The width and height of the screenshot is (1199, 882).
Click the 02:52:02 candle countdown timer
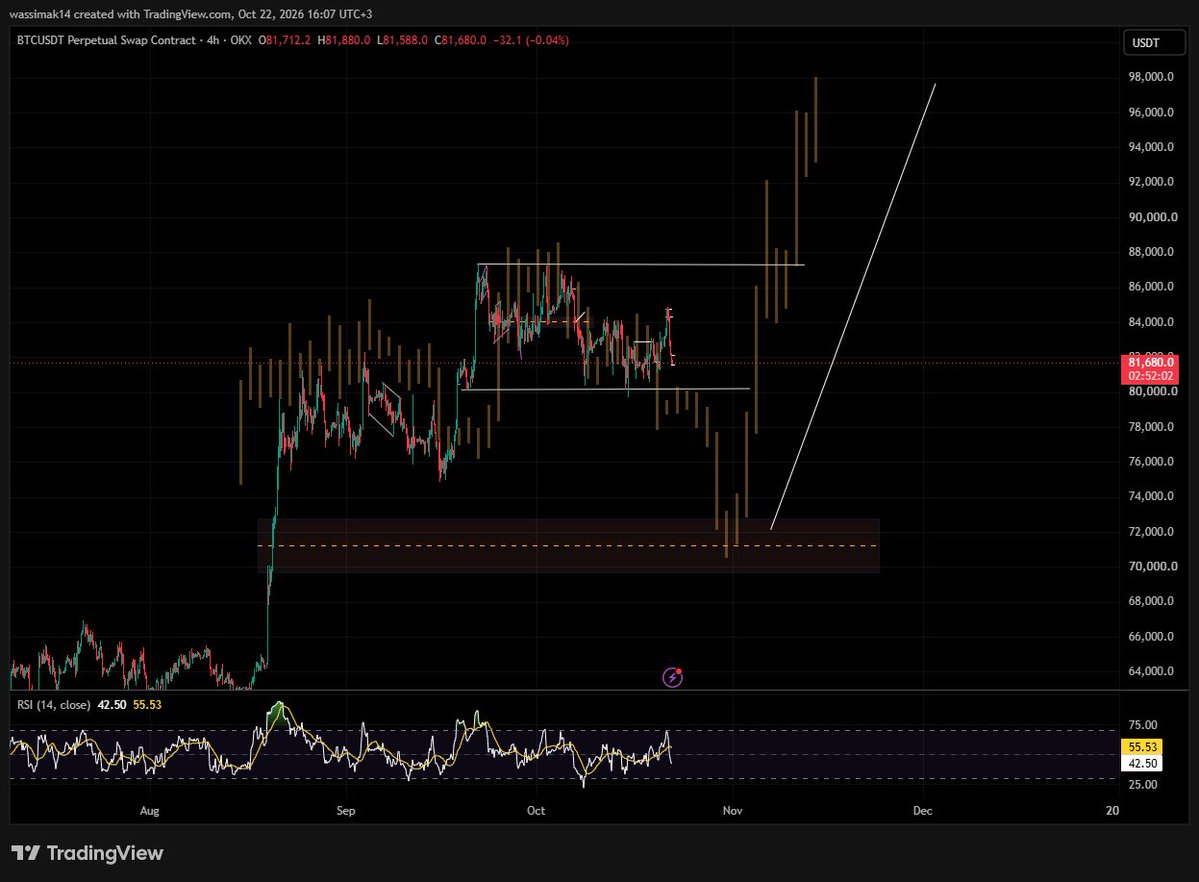1151,376
